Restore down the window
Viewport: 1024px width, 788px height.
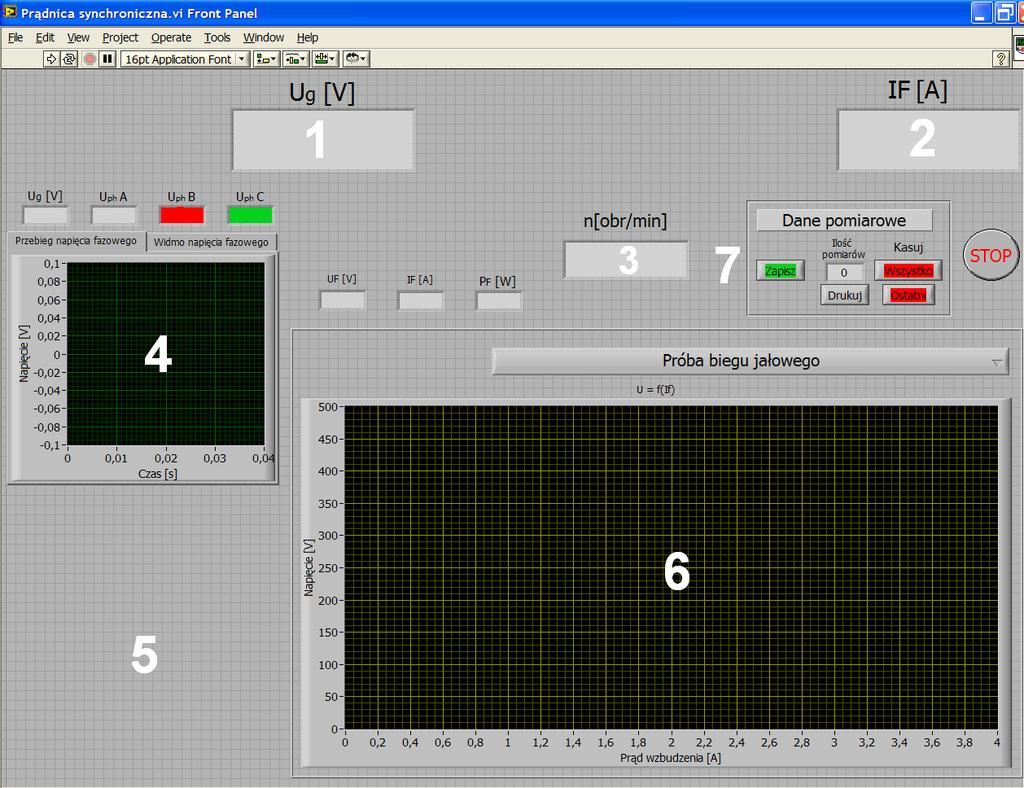[x=1004, y=12]
